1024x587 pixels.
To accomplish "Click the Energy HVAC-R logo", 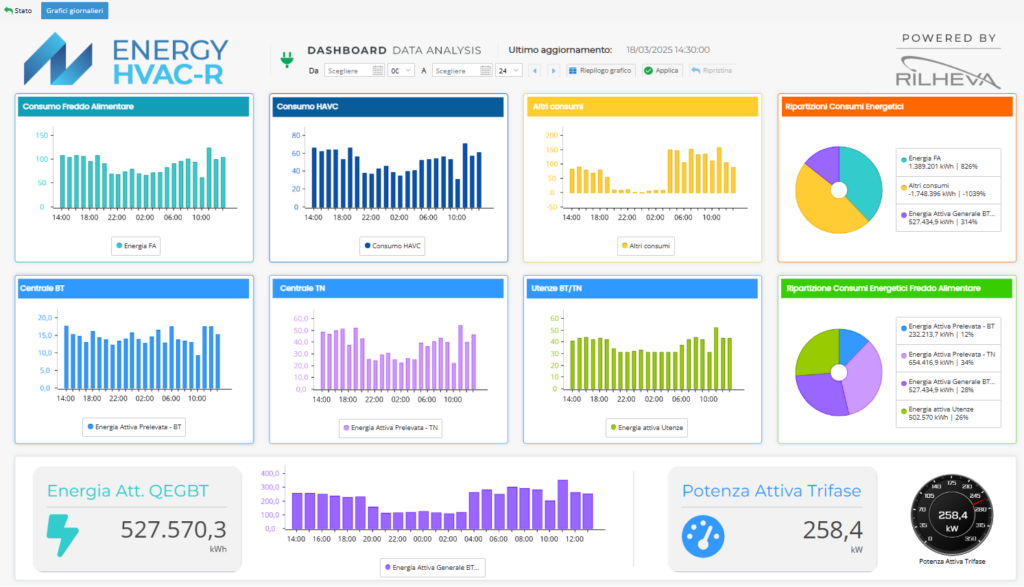I will [127, 60].
